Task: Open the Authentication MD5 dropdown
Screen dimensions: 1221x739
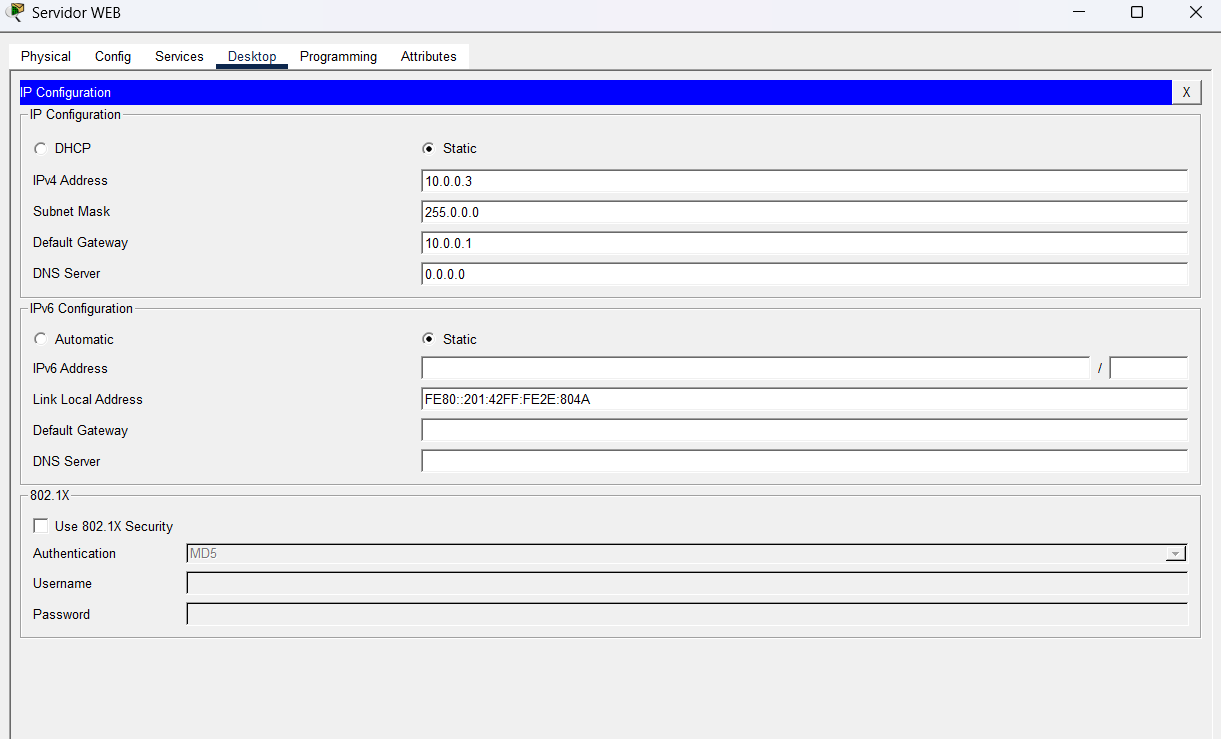Action: (687, 553)
